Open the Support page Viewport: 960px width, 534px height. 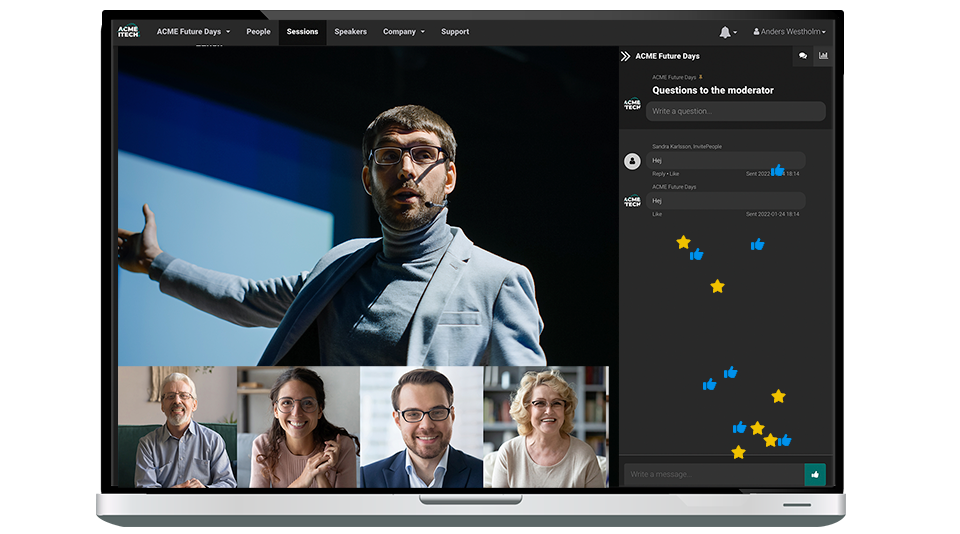455,32
